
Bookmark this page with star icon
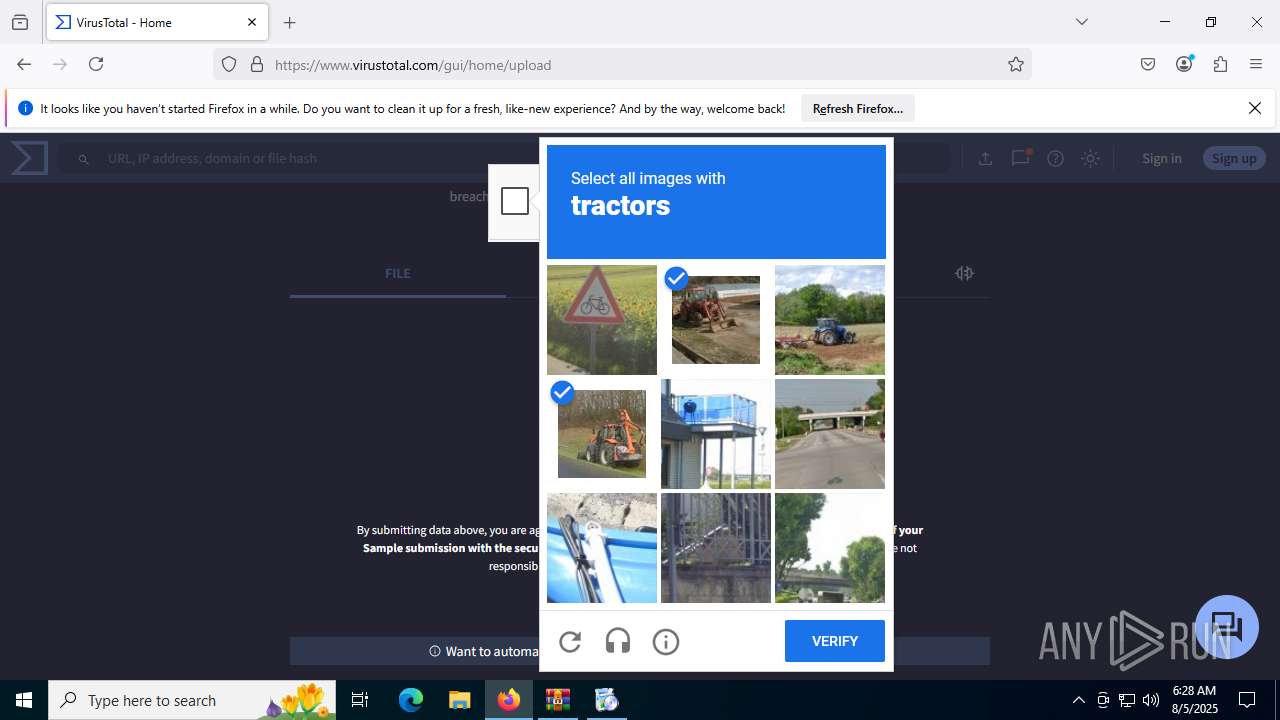pos(1016,64)
